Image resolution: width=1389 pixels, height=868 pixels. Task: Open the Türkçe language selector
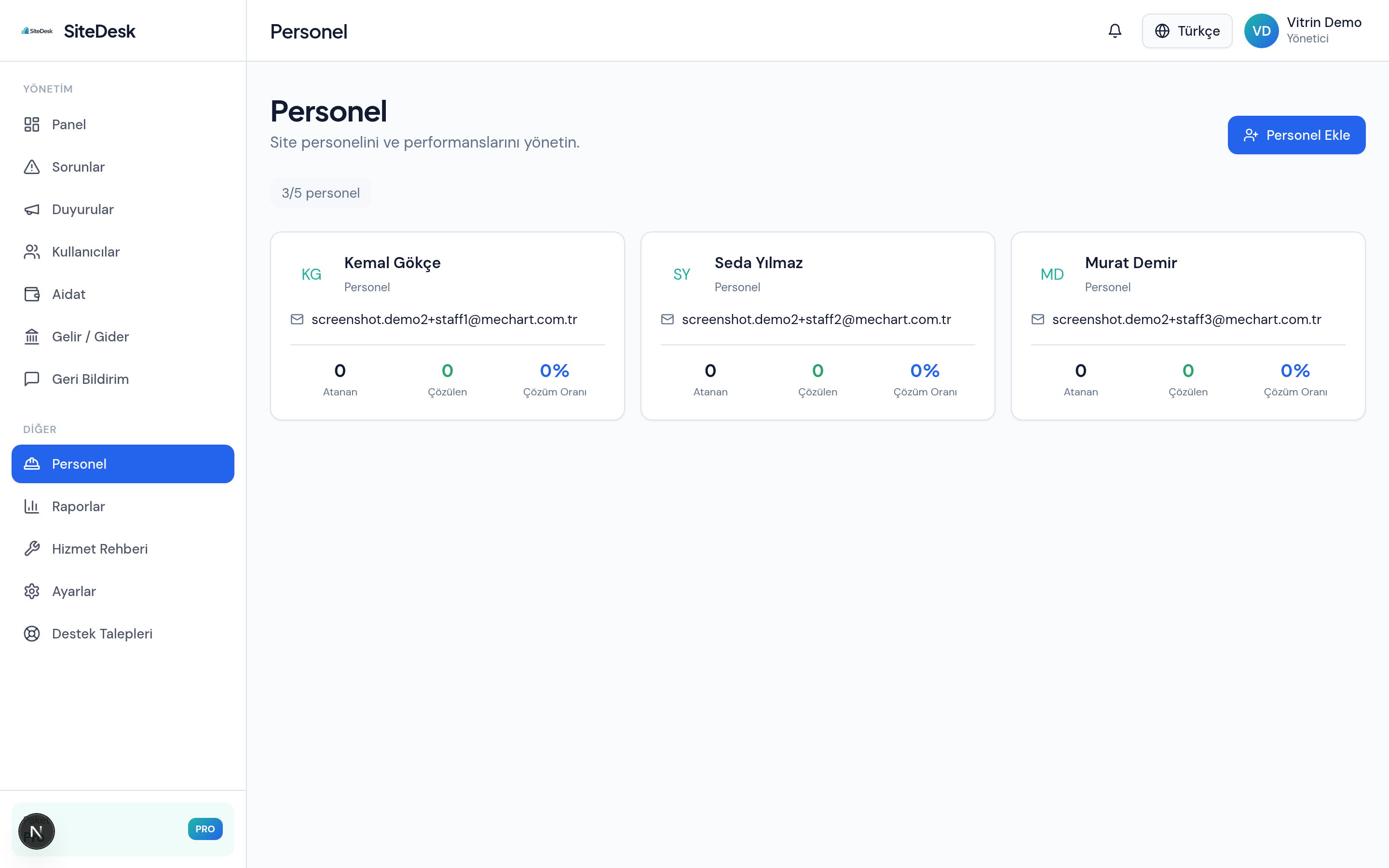[x=1187, y=31]
